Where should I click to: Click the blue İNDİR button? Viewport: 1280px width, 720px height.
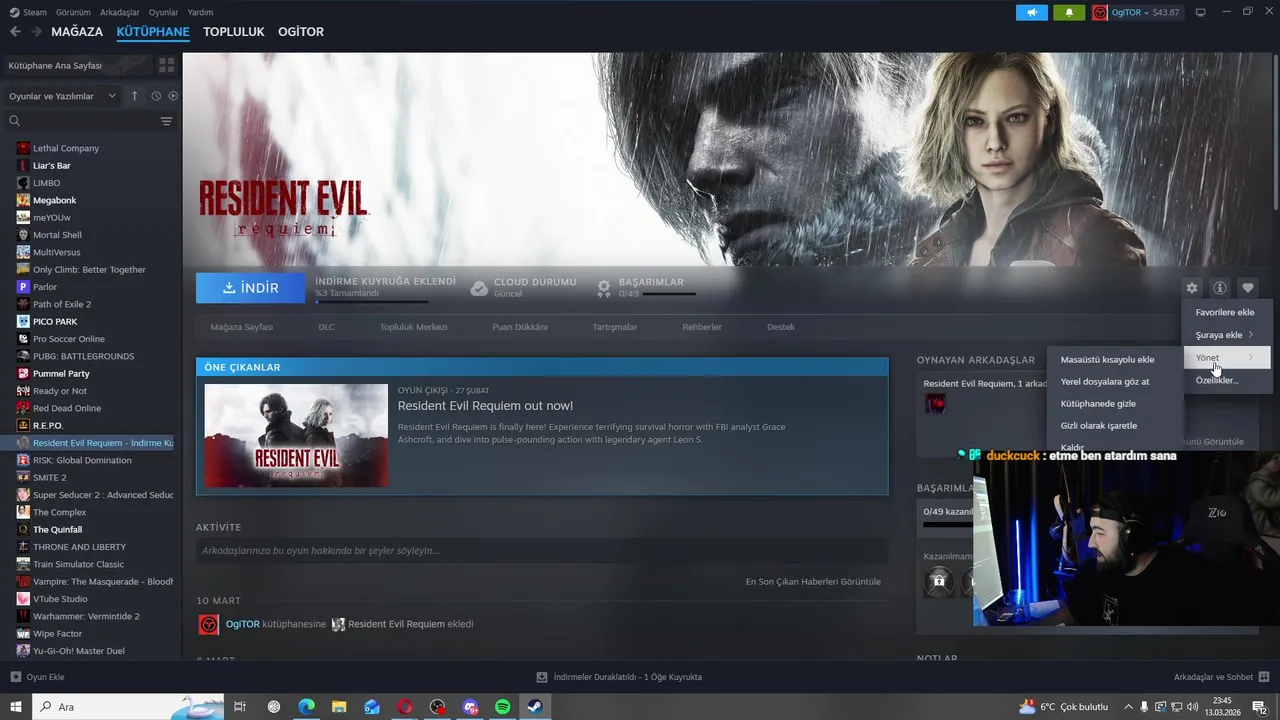tap(251, 288)
